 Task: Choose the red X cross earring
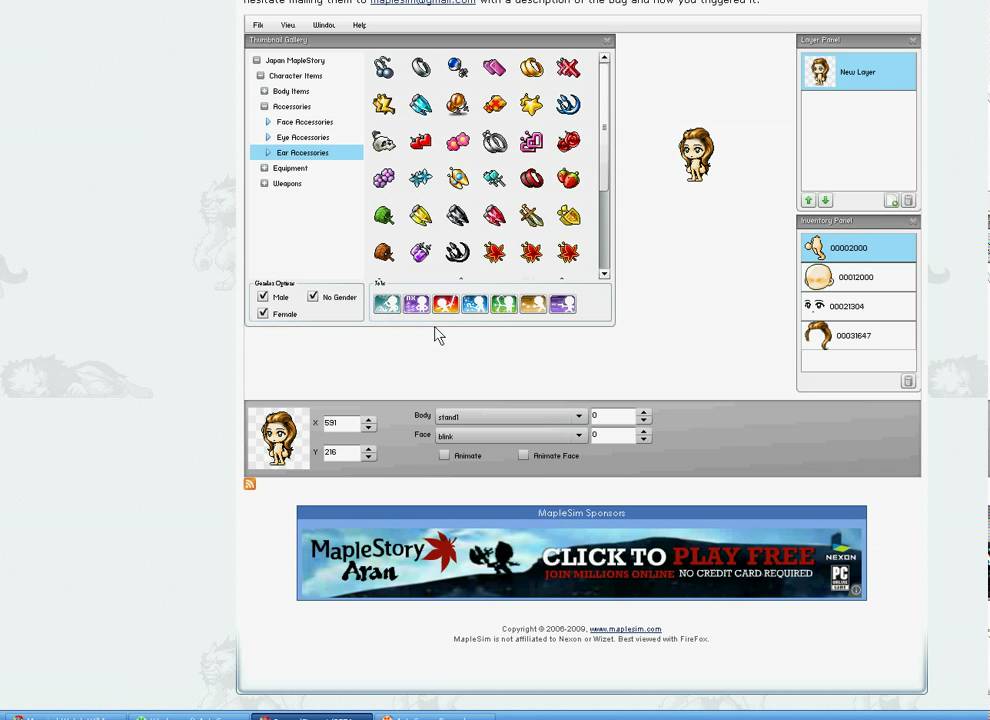568,67
